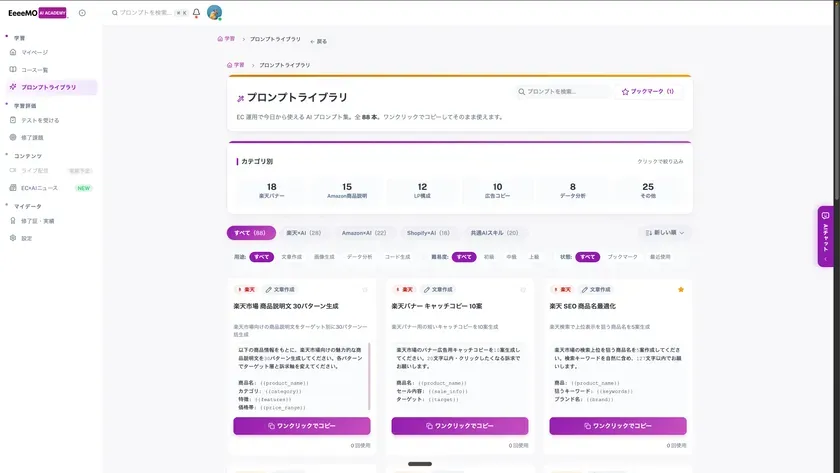Open the ブックマーク (1) list
The width and height of the screenshot is (840, 473).
point(648,92)
